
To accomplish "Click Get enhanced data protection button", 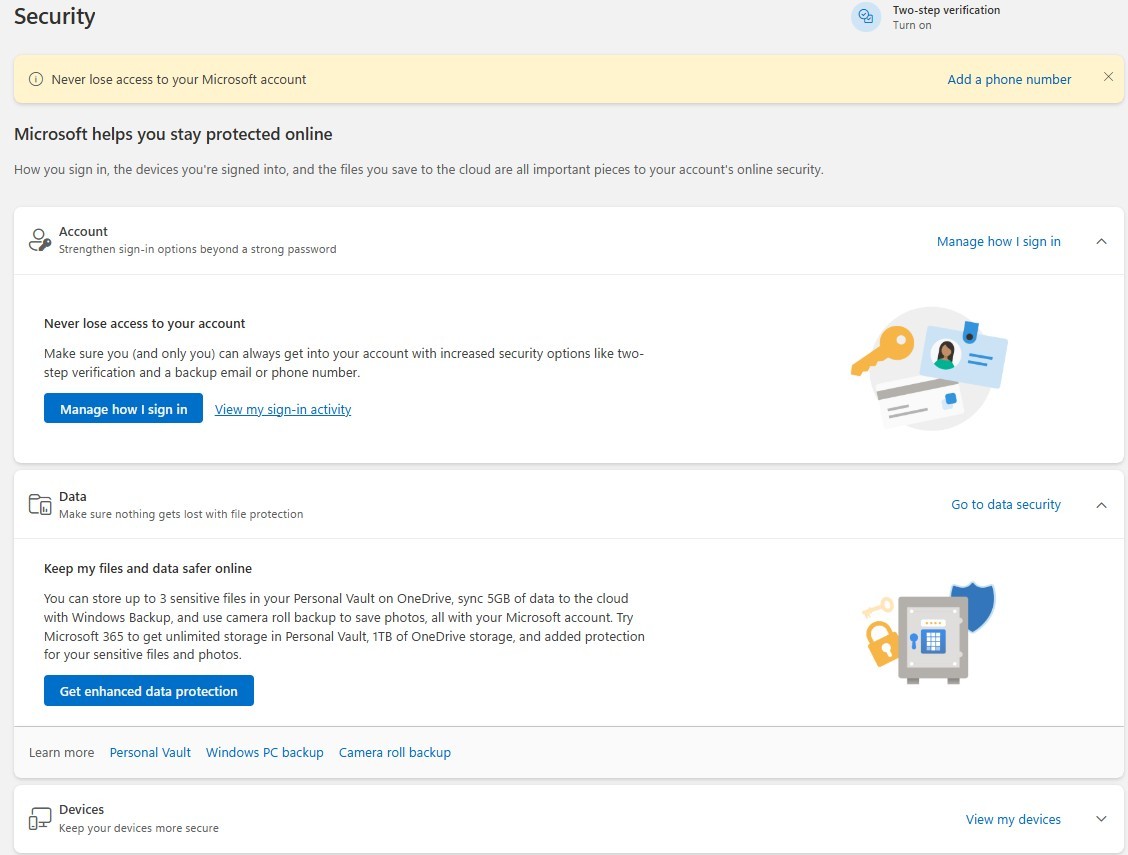I will 148,691.
